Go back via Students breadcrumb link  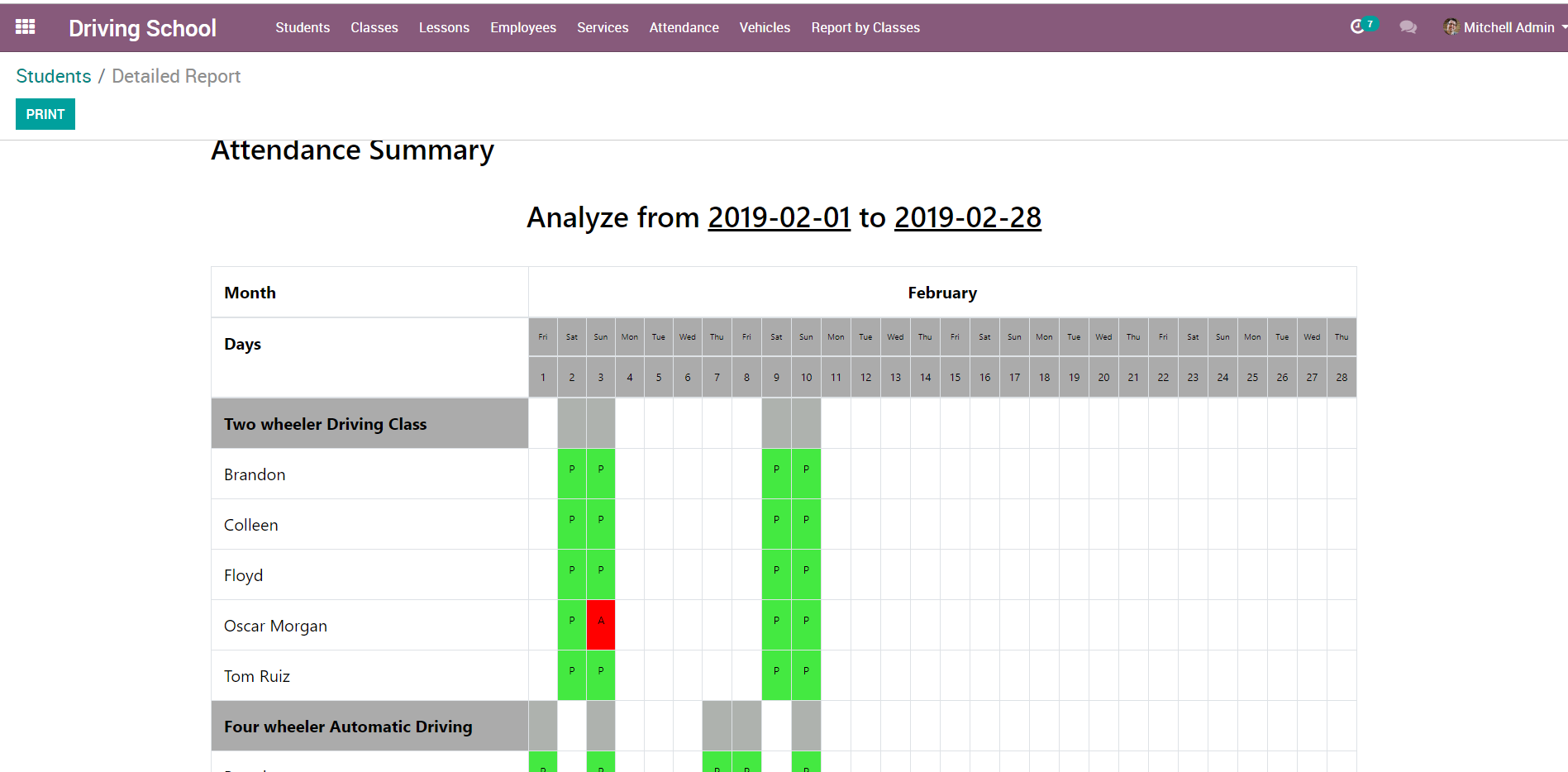click(x=54, y=76)
